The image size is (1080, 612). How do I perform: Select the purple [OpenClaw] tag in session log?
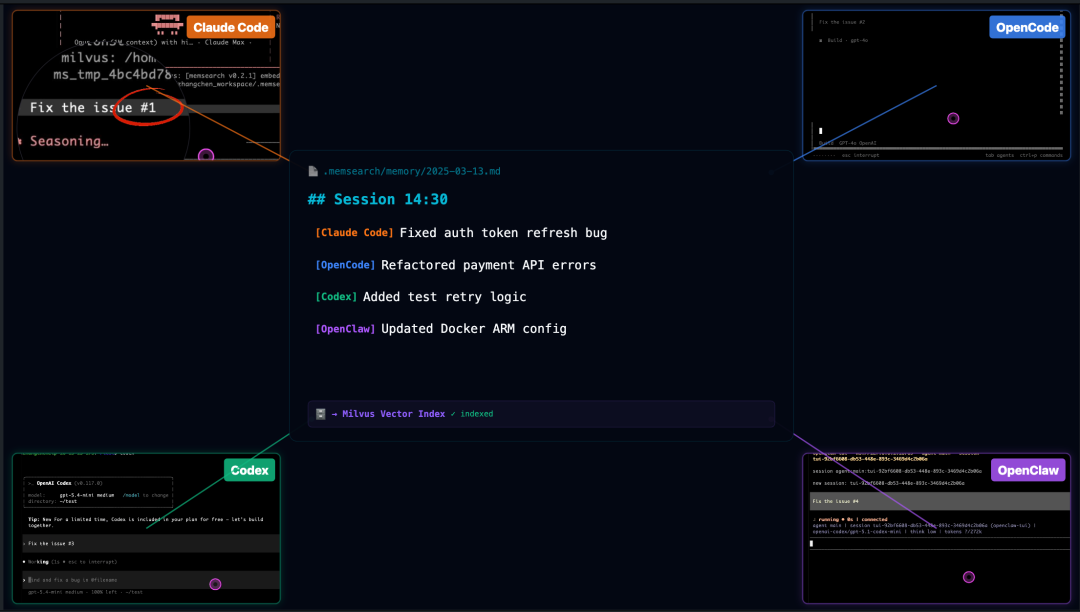345,329
